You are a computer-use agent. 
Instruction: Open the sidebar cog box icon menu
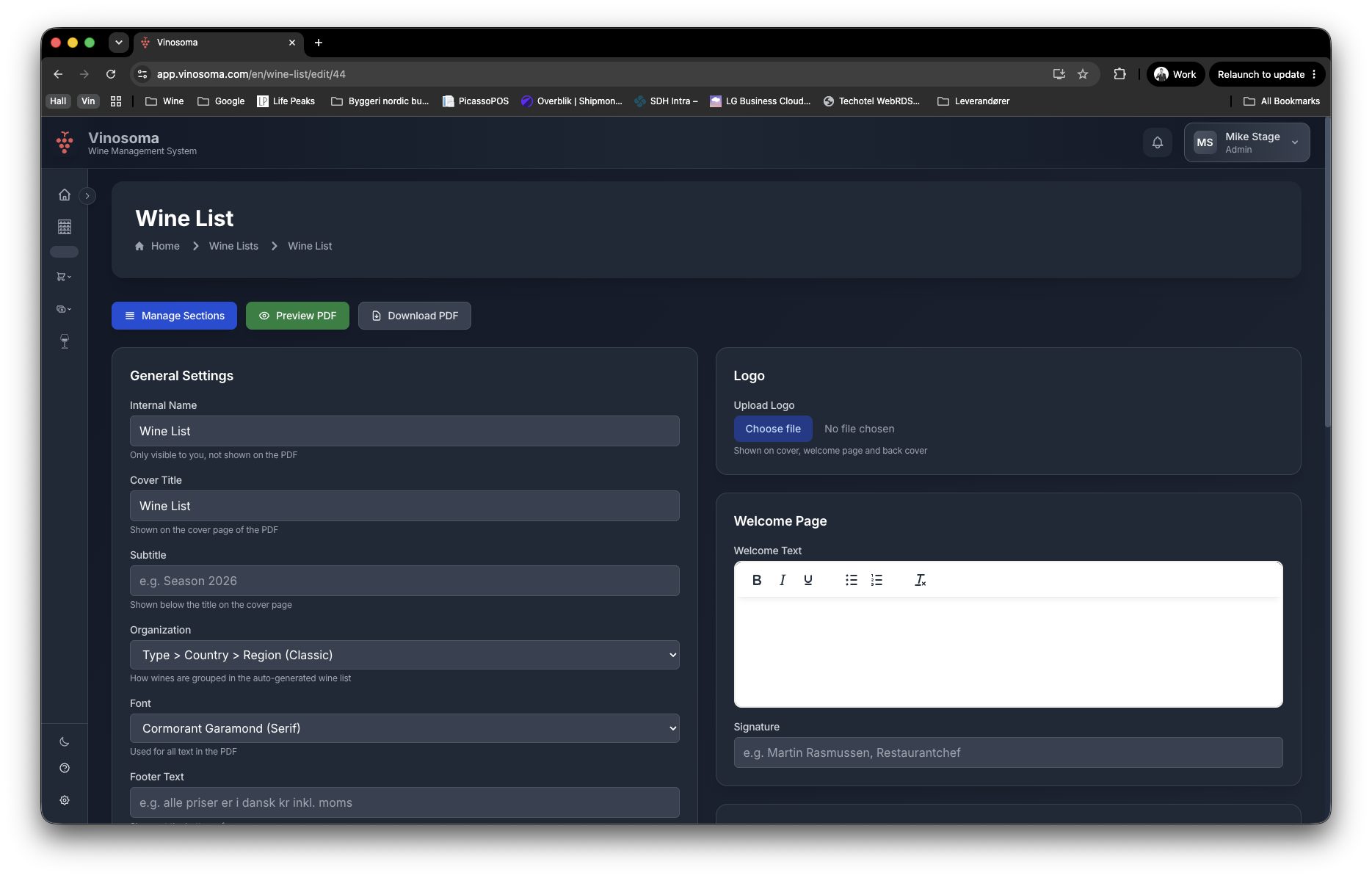tap(64, 310)
